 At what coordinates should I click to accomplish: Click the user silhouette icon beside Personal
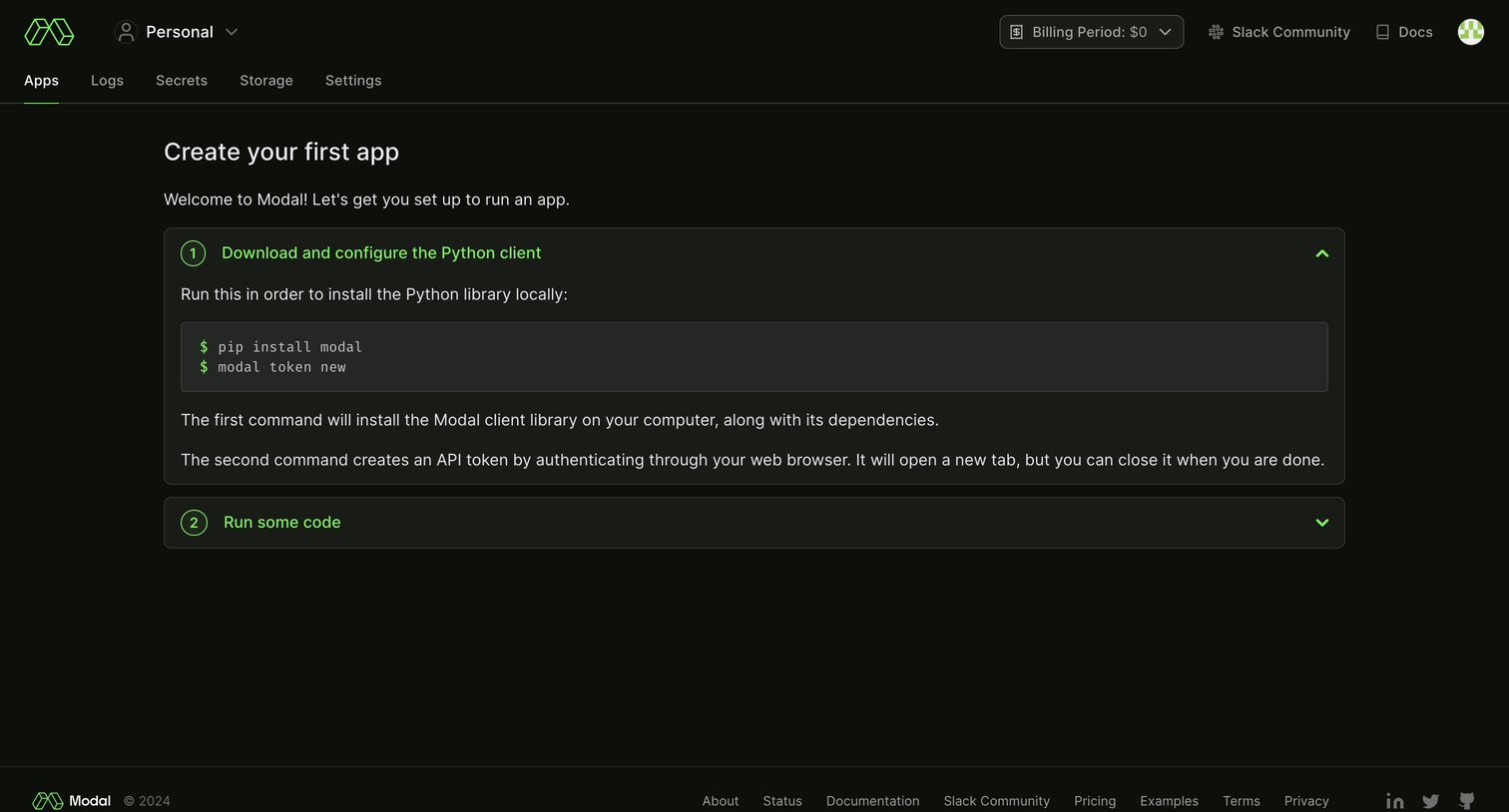(126, 32)
